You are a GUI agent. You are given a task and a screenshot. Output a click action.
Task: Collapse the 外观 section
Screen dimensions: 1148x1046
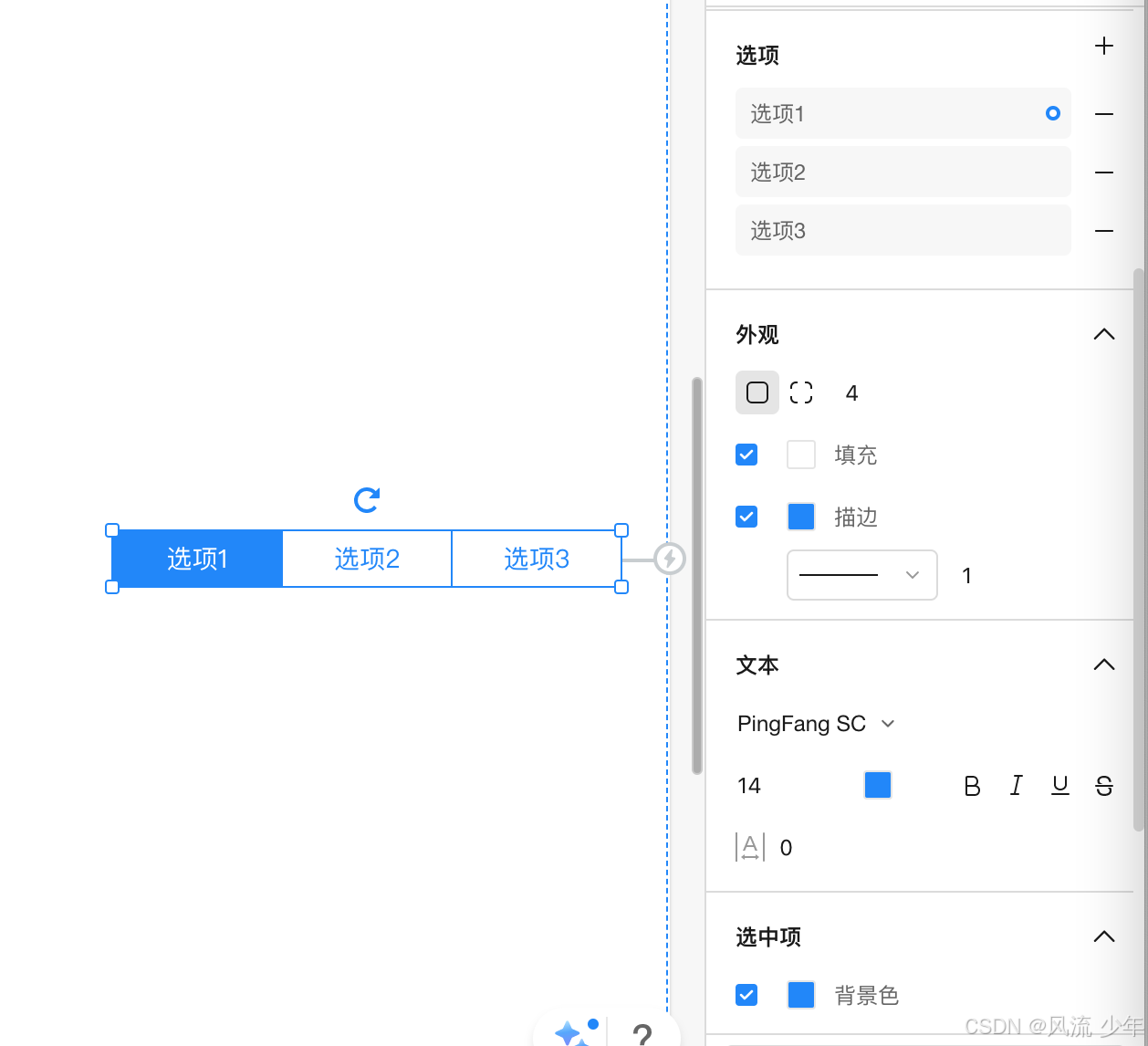tap(1104, 334)
